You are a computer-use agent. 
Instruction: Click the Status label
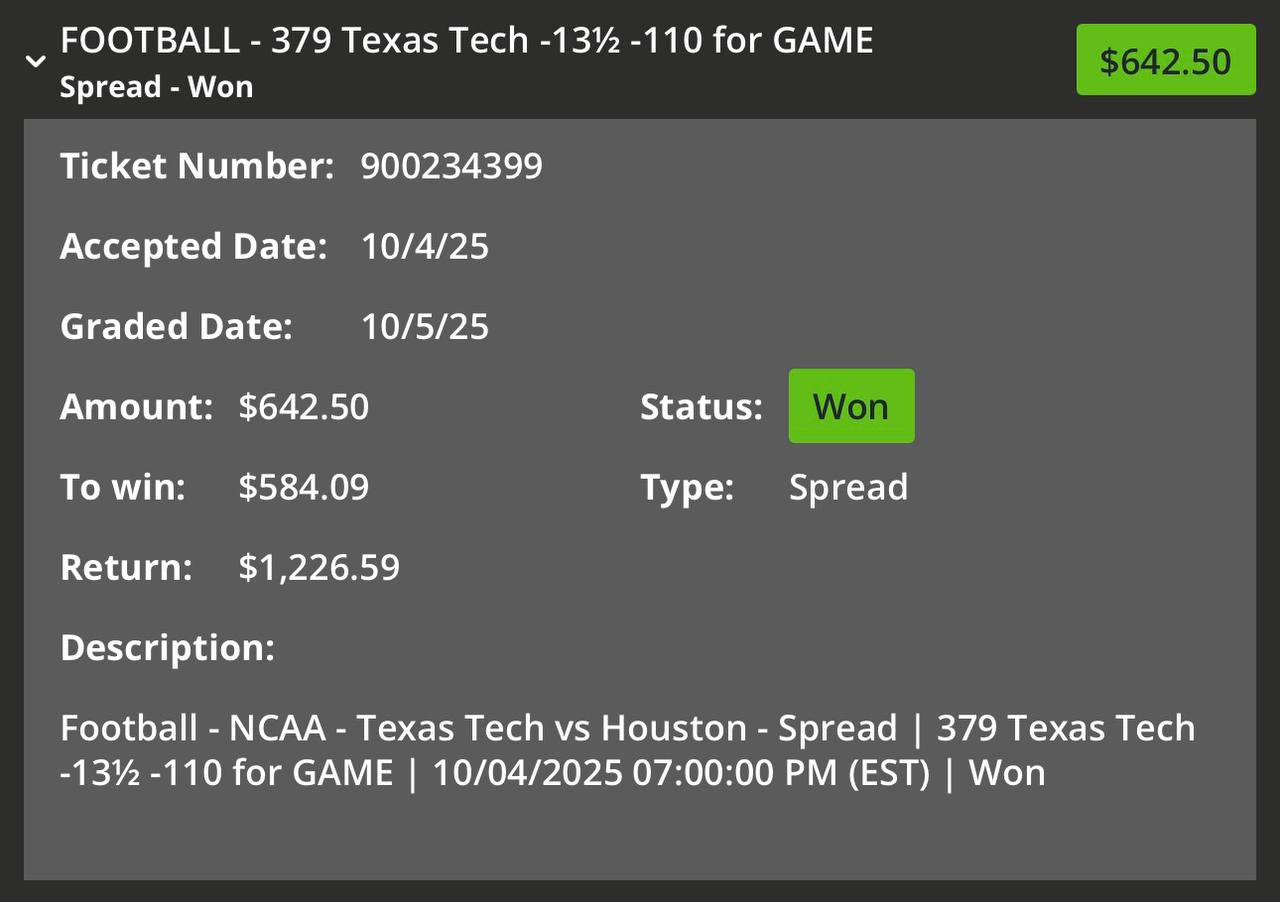(x=701, y=407)
